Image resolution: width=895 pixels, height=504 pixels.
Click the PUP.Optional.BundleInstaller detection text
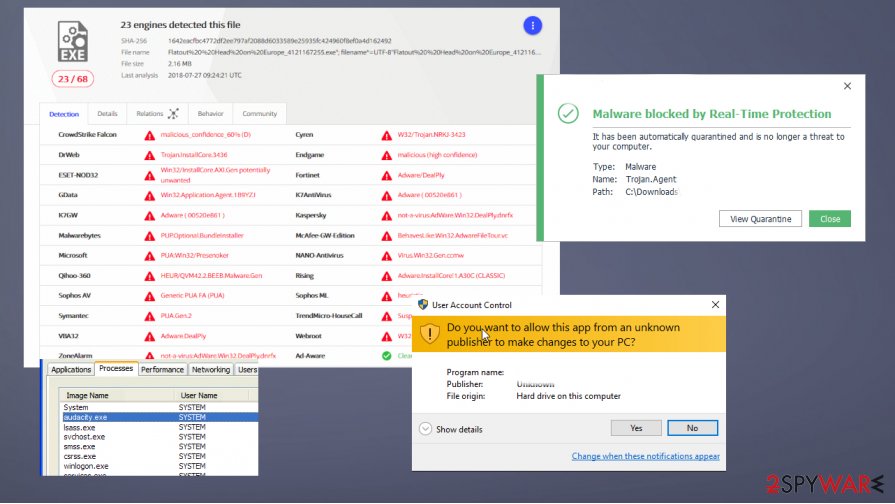coord(202,236)
